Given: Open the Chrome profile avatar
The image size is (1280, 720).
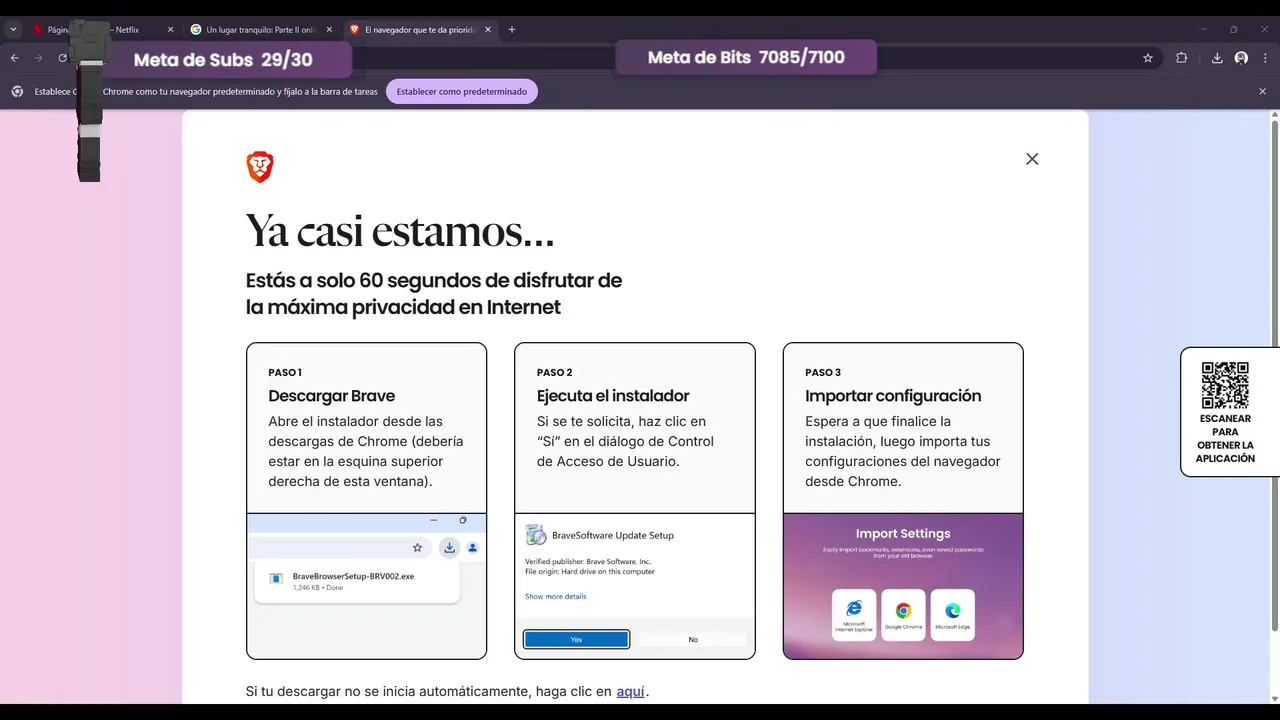Looking at the screenshot, I should click(1241, 58).
